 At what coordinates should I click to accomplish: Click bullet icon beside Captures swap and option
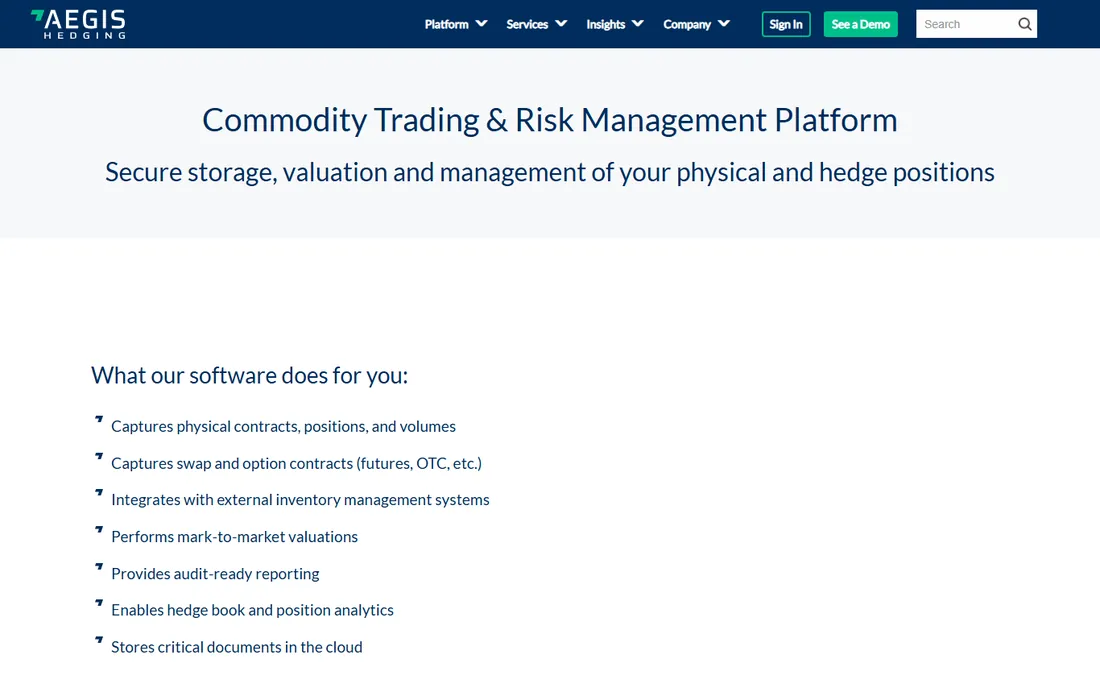tap(99, 457)
